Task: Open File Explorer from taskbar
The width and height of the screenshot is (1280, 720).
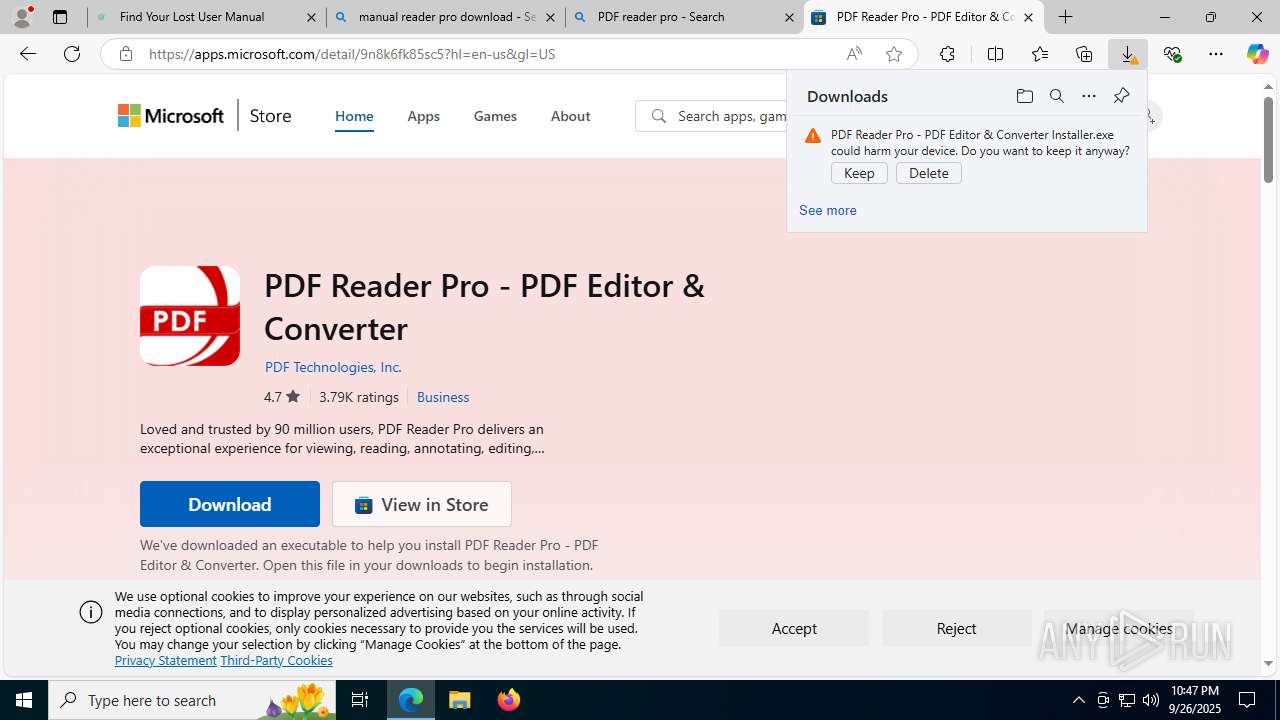Action: click(x=460, y=700)
